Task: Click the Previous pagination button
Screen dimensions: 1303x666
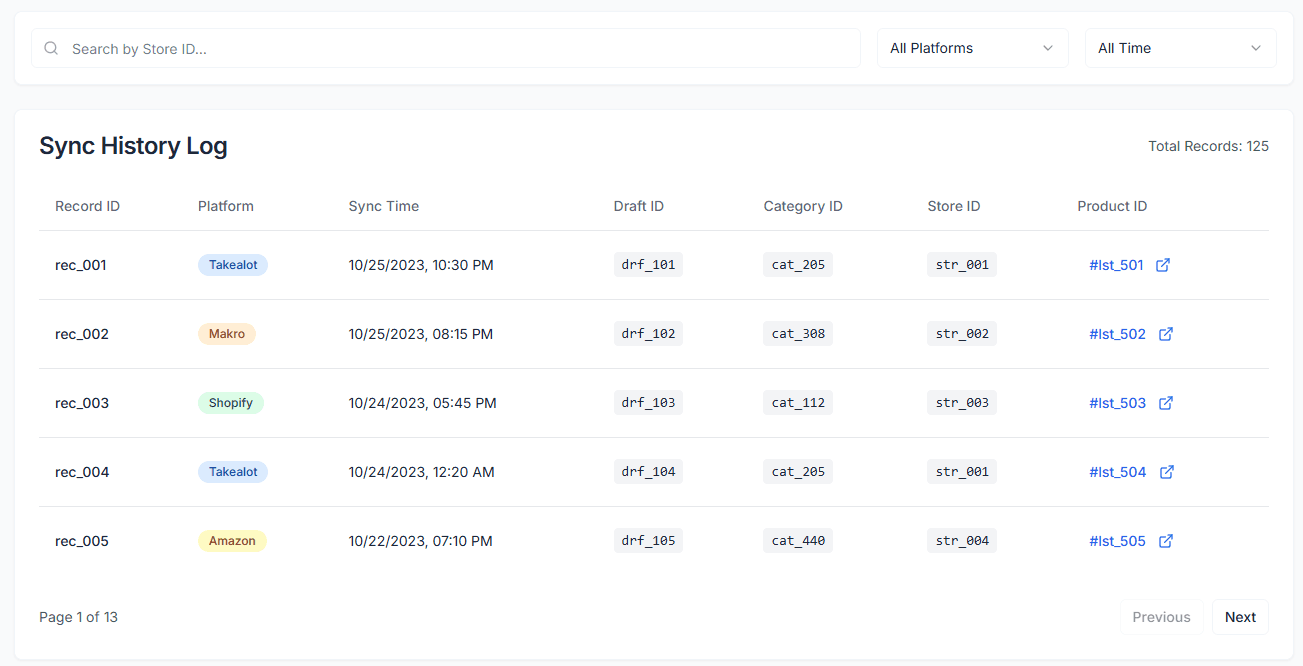Action: 1161,617
